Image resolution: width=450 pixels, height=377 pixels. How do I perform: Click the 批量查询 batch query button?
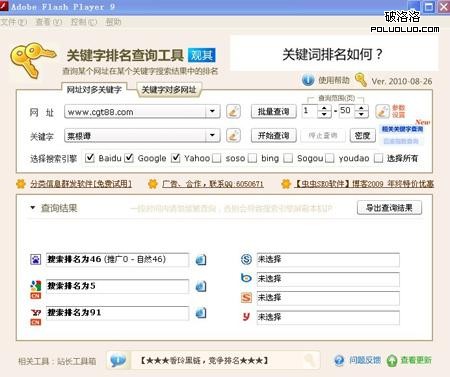pos(273,112)
